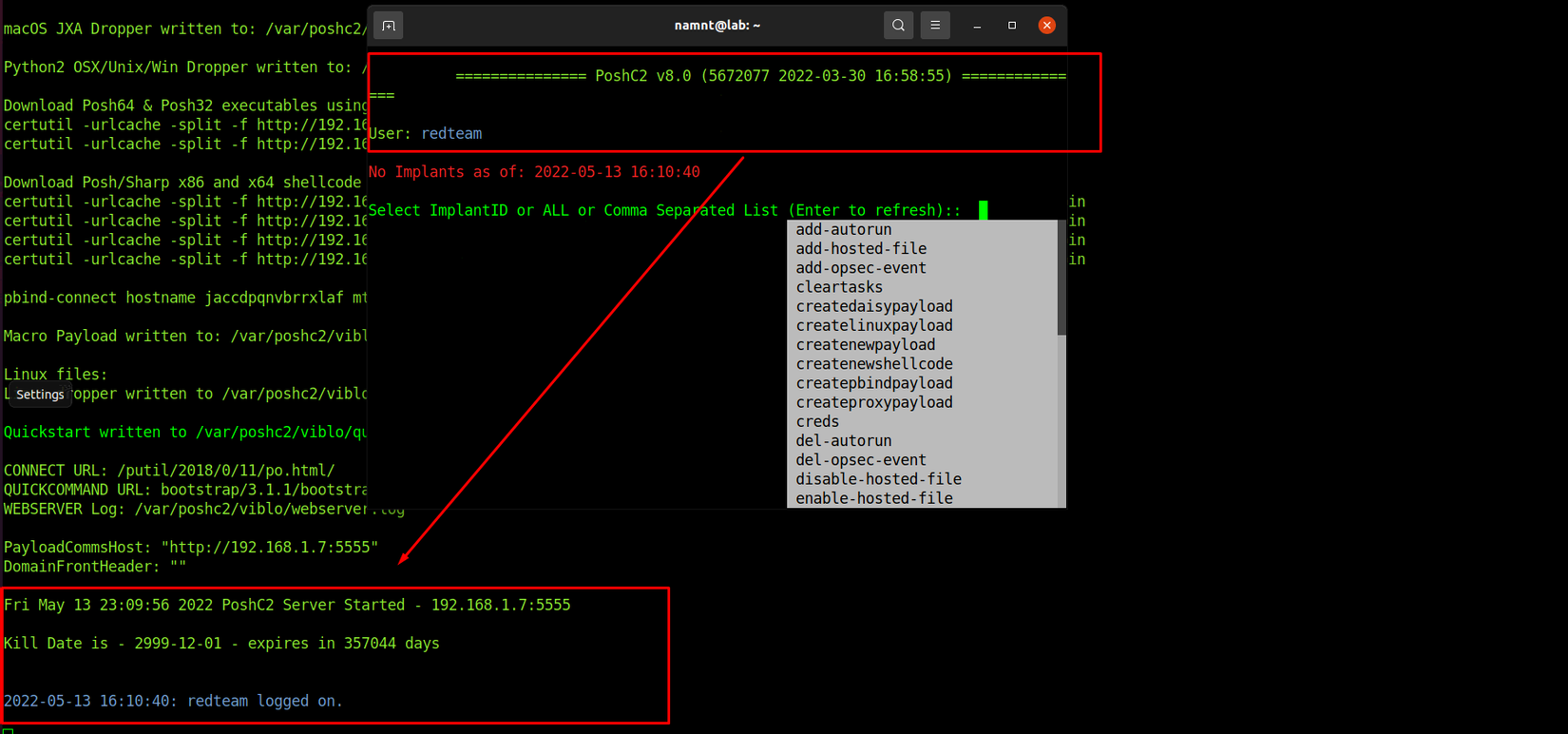
Task: Maximize the namnt@lab terminal window
Action: (x=1012, y=26)
